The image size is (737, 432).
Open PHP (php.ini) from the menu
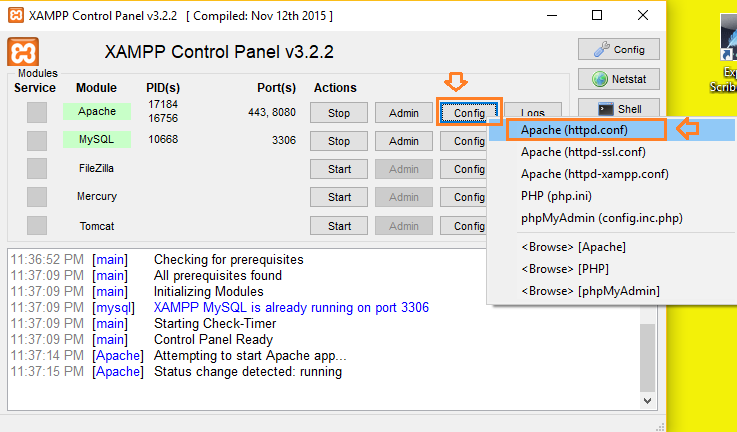pos(613,196)
